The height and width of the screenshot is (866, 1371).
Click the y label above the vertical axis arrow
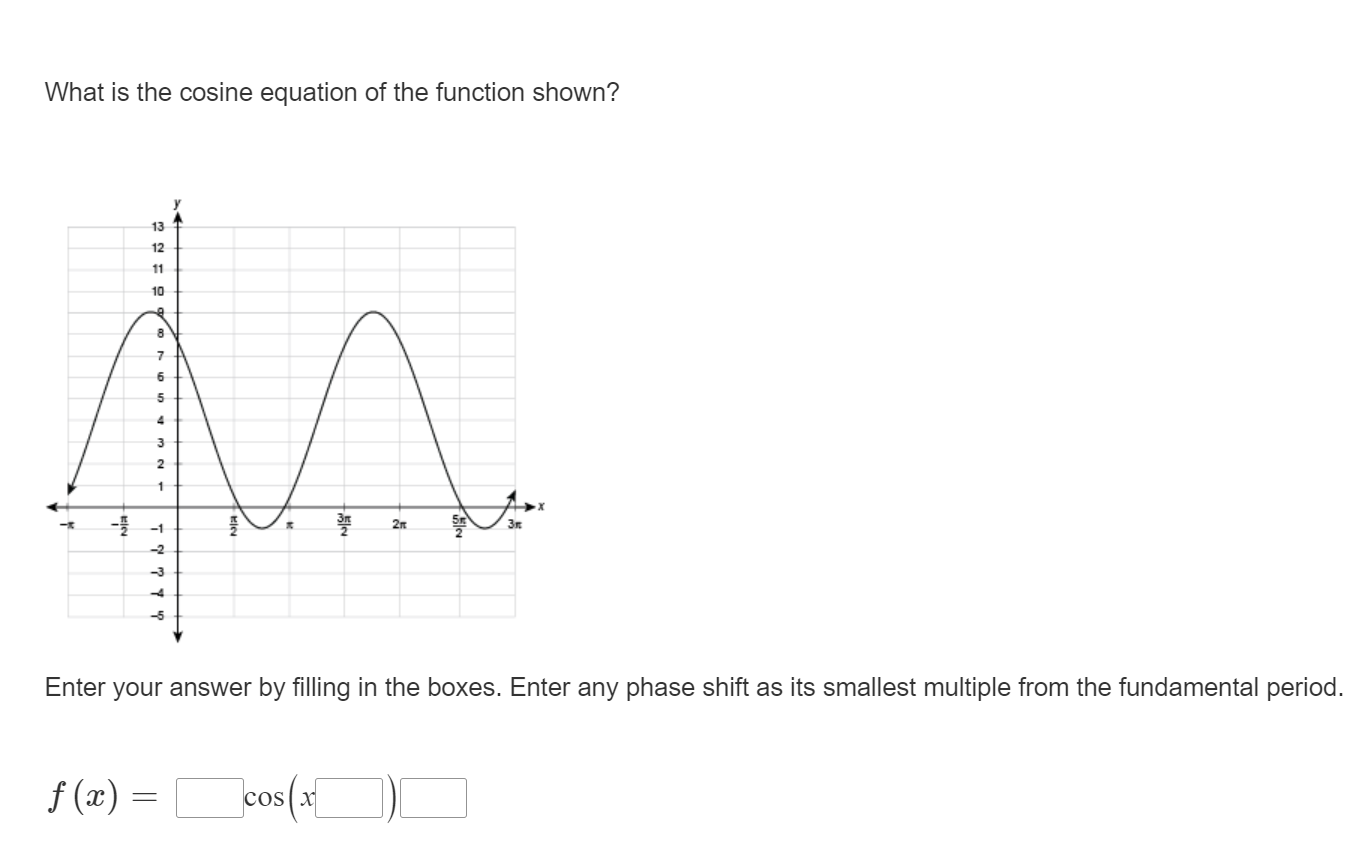click(176, 202)
